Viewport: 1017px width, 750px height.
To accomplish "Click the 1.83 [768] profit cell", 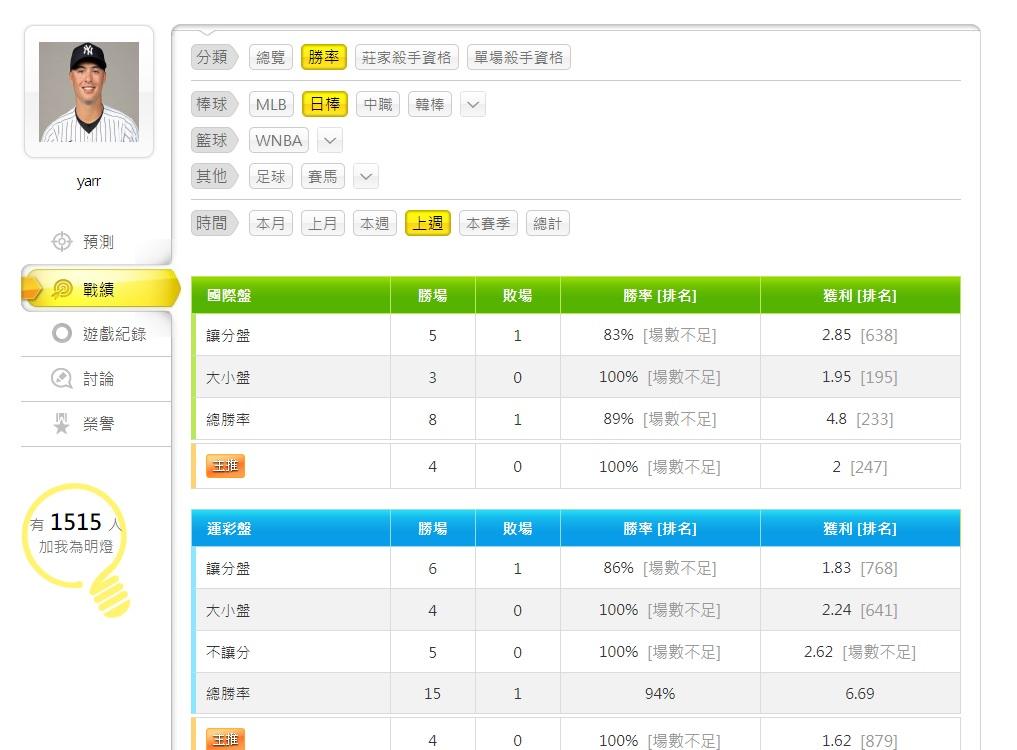I will [x=859, y=568].
